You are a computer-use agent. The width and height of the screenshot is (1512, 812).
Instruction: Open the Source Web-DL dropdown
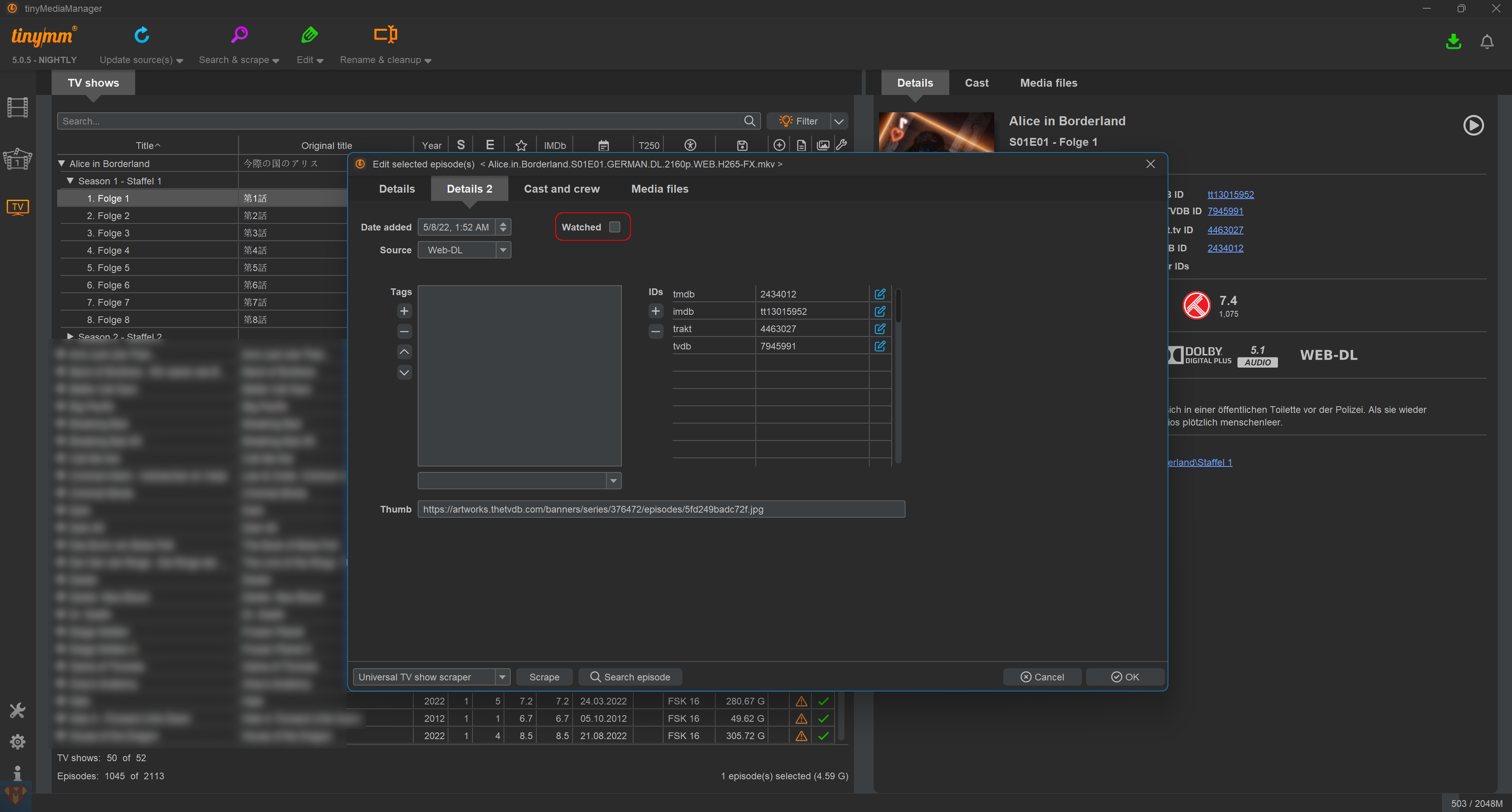(x=502, y=250)
